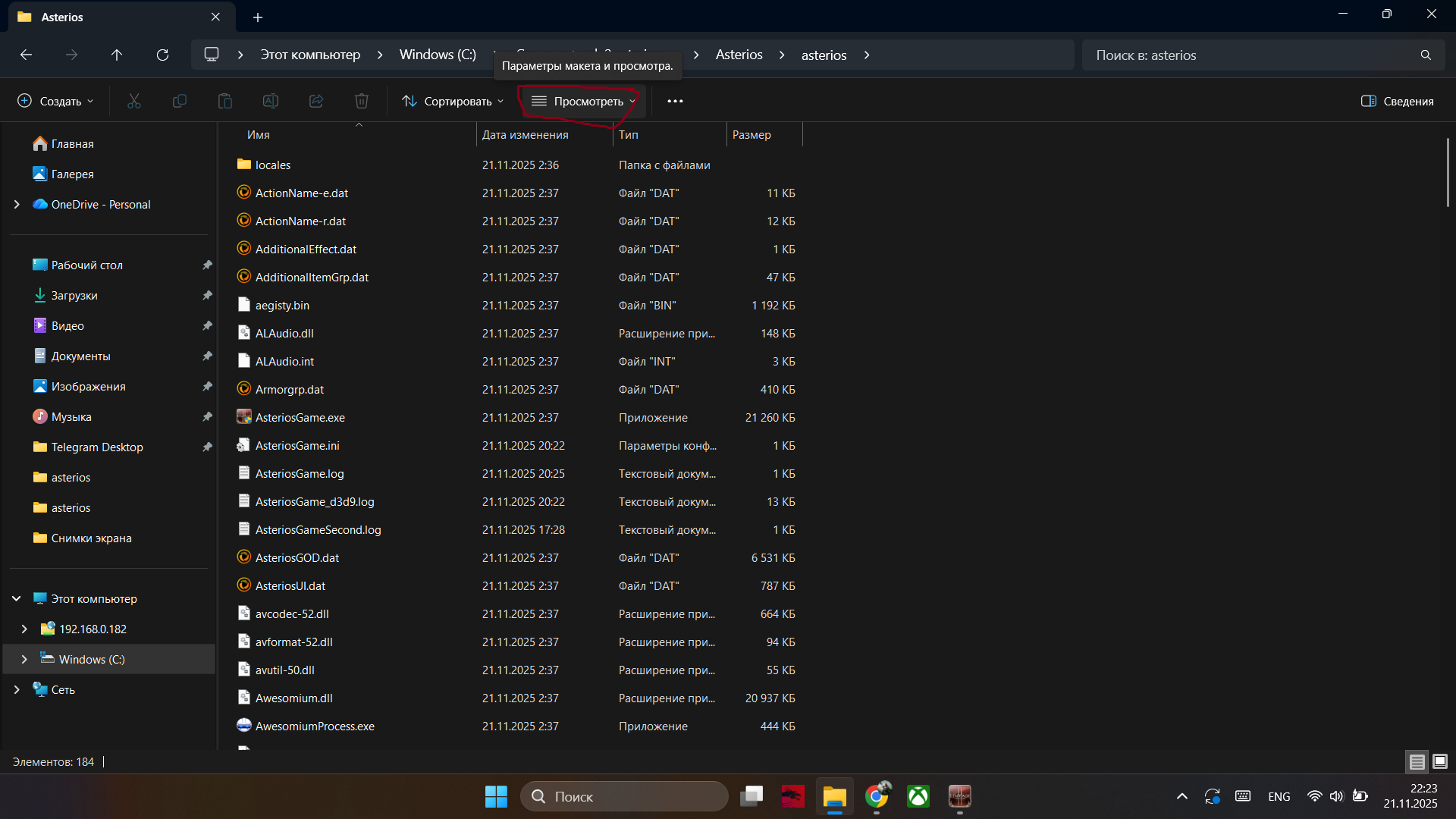Collapse the Этот компьютер tree node
The height and width of the screenshot is (819, 1456).
(x=17, y=598)
